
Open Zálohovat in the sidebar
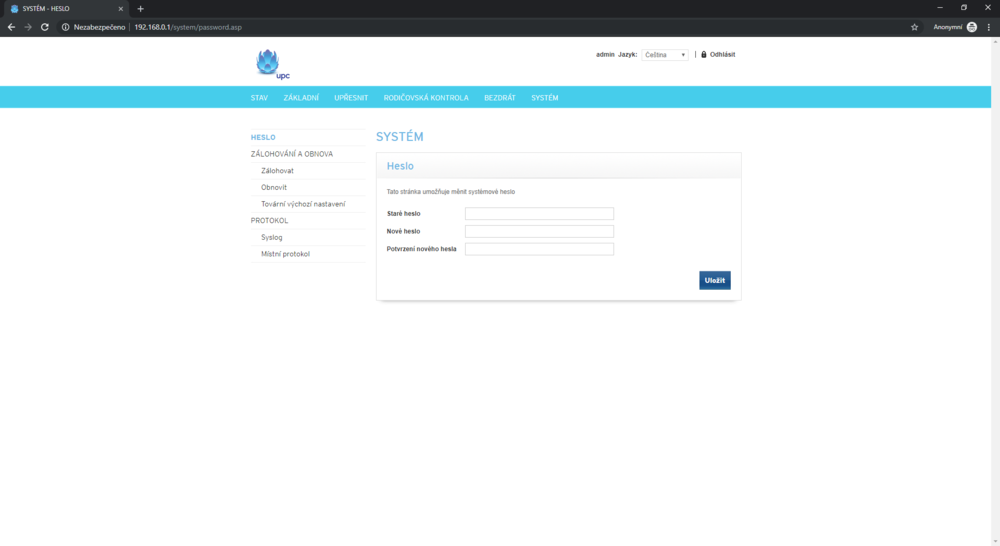[277, 171]
